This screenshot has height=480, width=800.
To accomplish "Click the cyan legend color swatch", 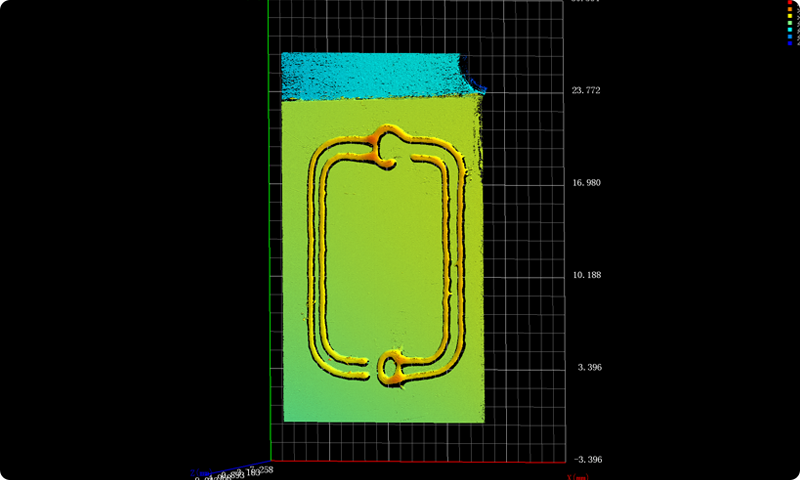I will (x=790, y=30).
